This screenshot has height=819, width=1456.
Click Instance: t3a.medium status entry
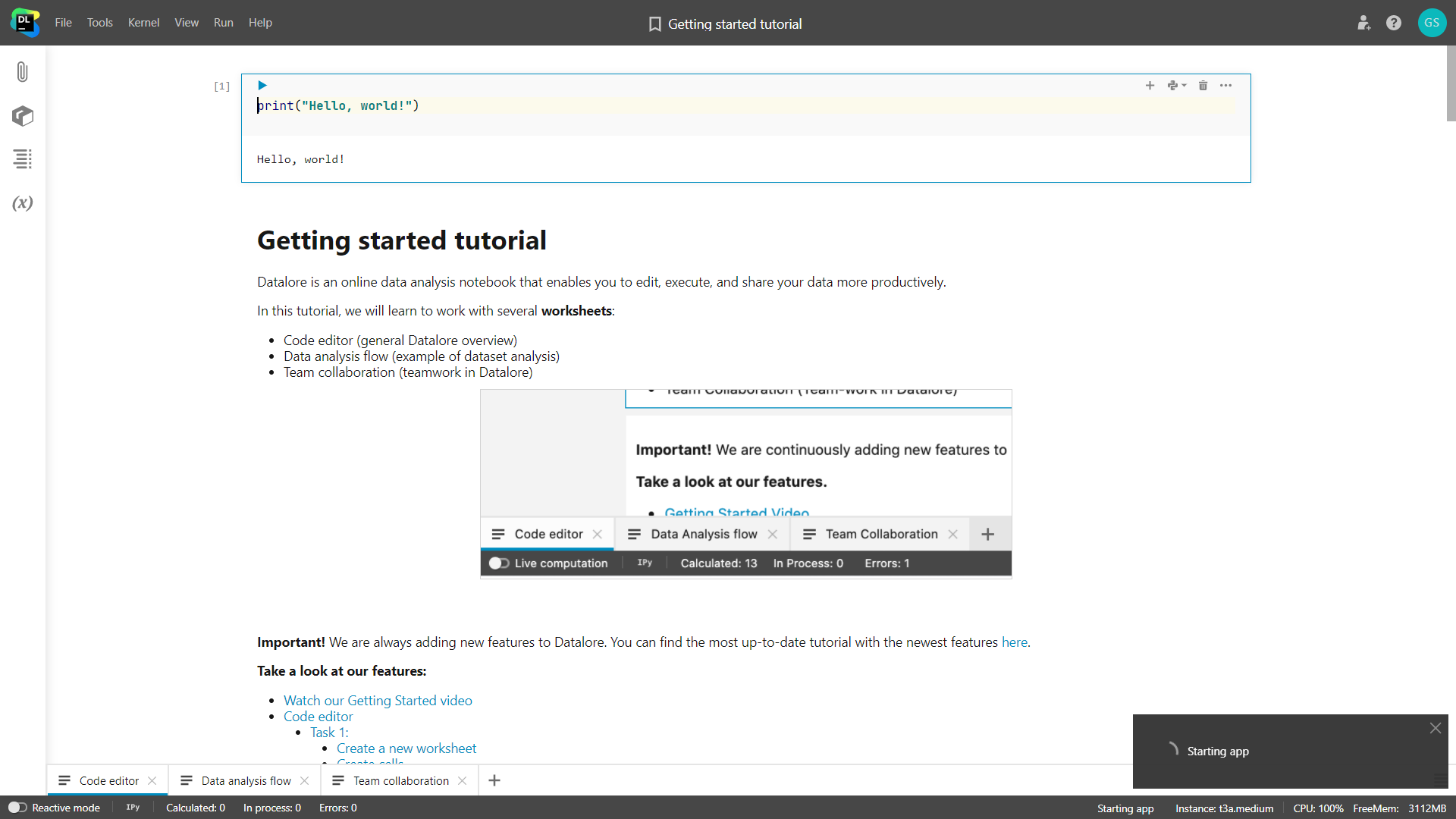[1224, 808]
